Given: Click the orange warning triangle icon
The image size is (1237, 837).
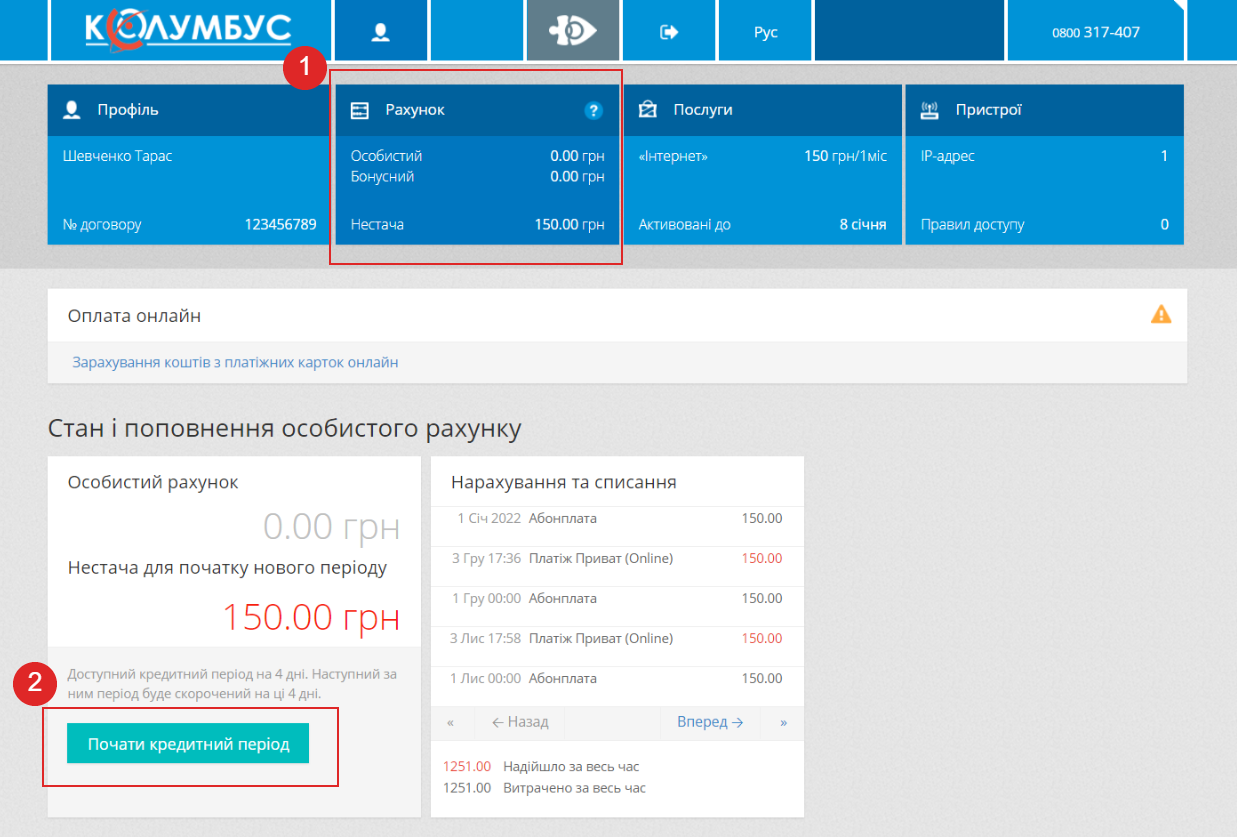Looking at the screenshot, I should [1160, 315].
